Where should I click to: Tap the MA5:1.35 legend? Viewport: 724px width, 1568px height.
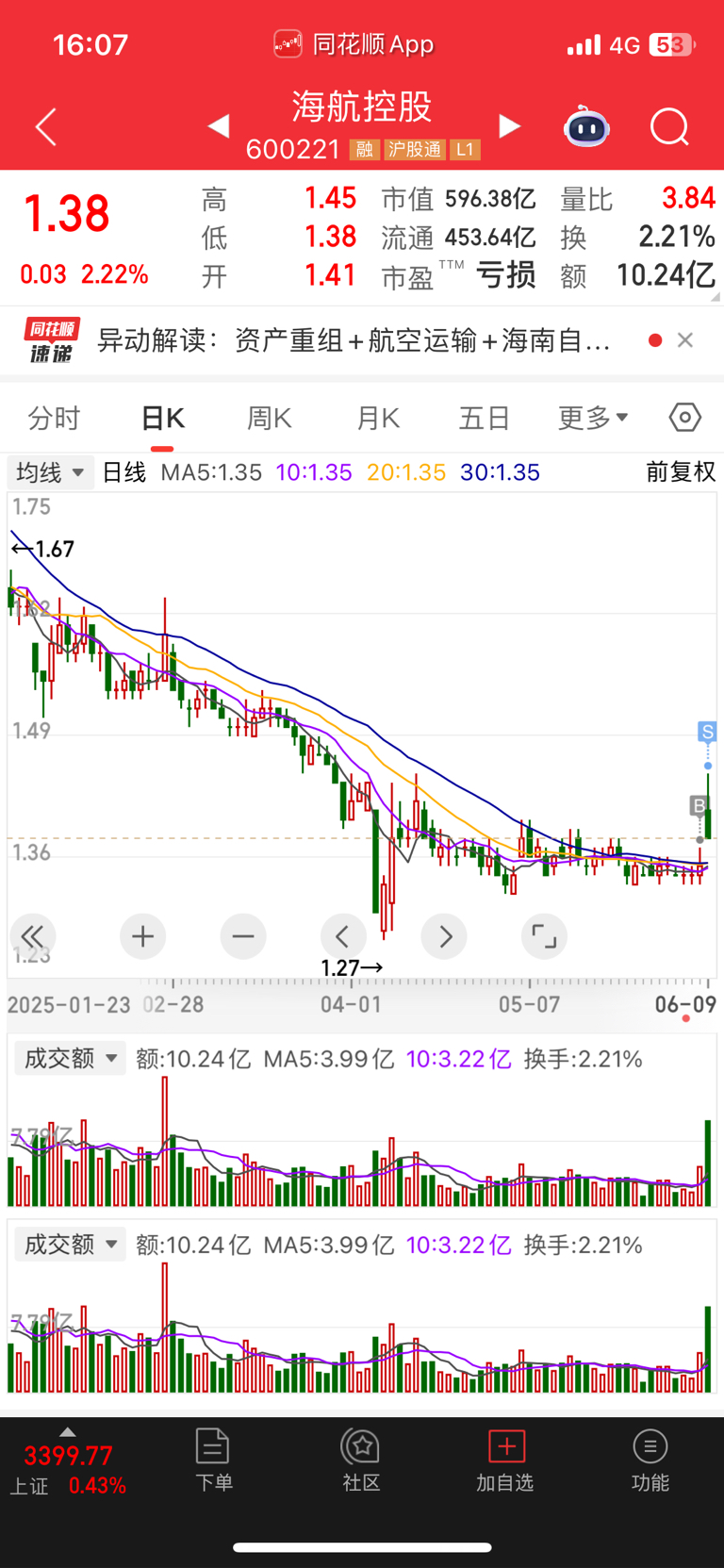[x=211, y=472]
